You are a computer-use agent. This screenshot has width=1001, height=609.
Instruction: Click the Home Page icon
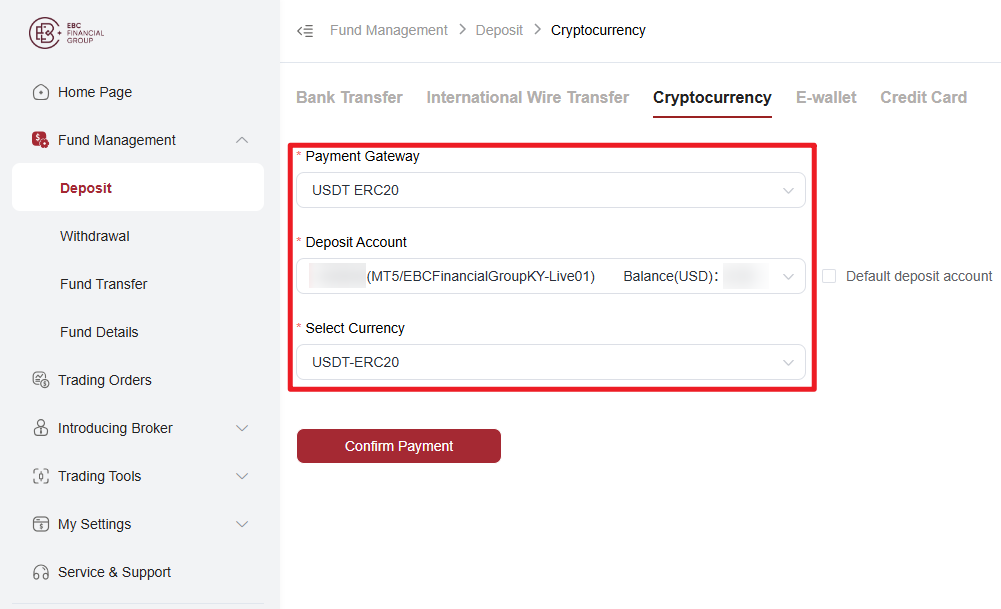(x=41, y=93)
